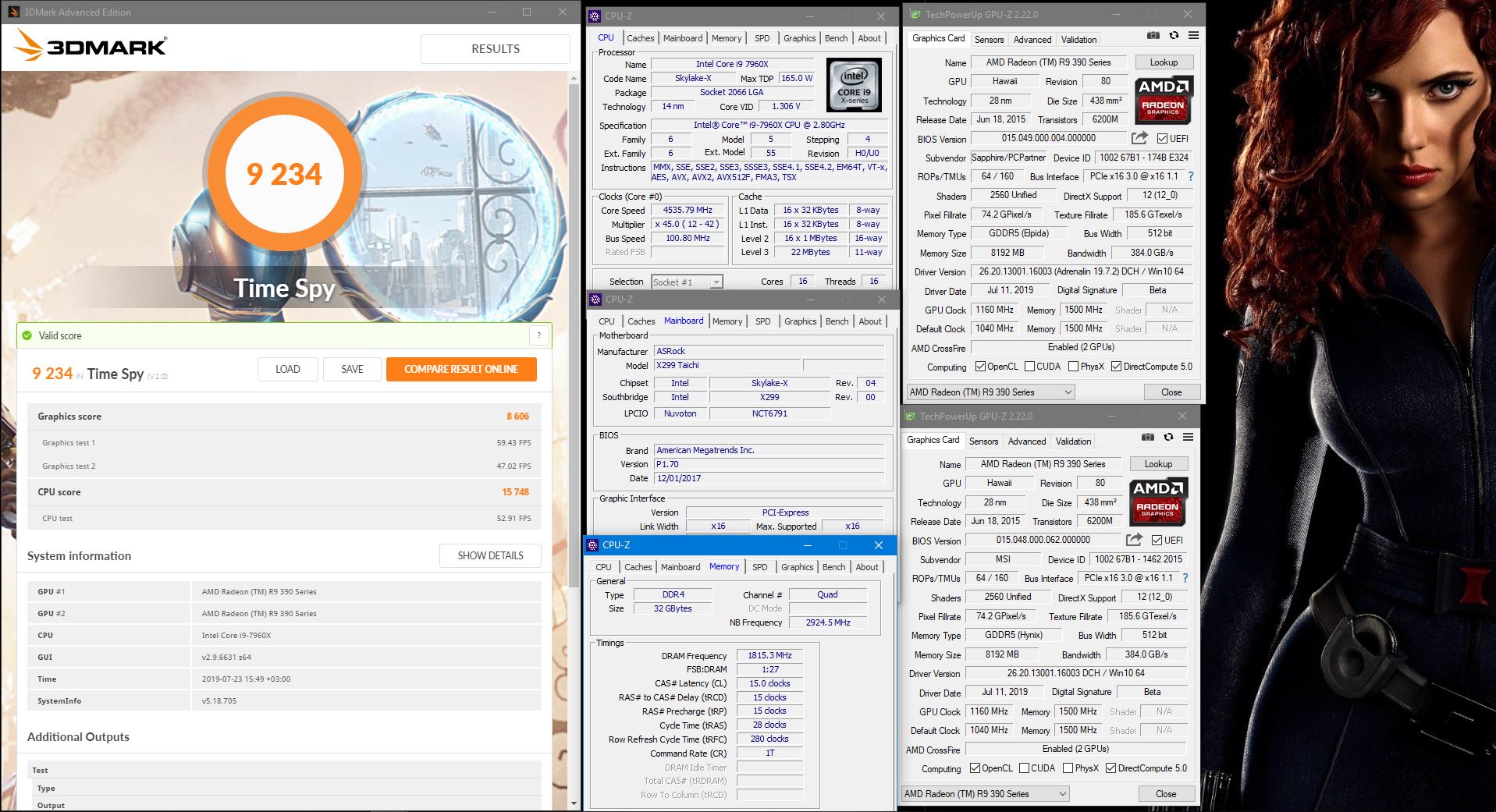Export BIOS with share icon in top GPU-Z
1496x812 pixels.
pos(1139,138)
